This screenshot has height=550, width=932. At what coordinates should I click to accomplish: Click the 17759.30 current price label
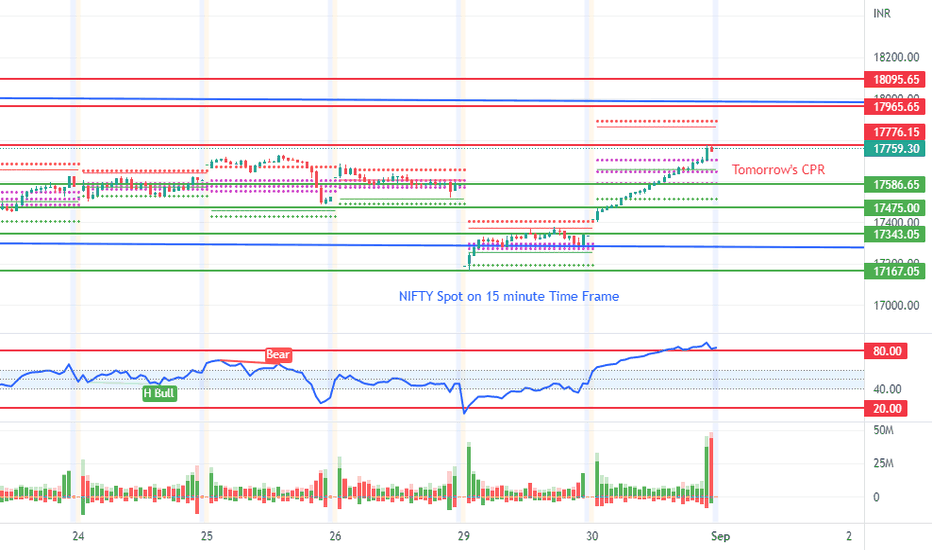(x=895, y=149)
